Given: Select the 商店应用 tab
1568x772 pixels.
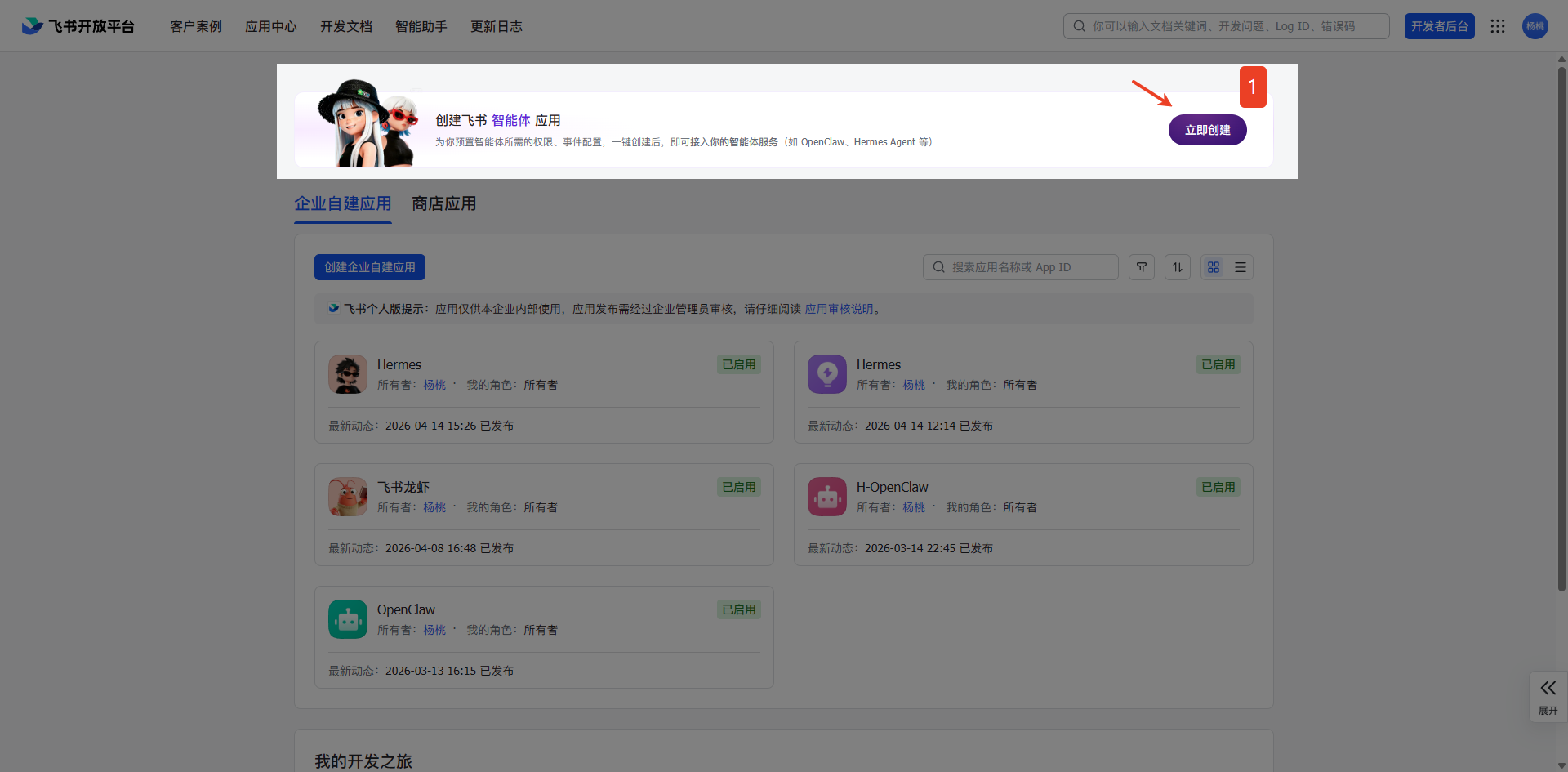Looking at the screenshot, I should [x=444, y=204].
